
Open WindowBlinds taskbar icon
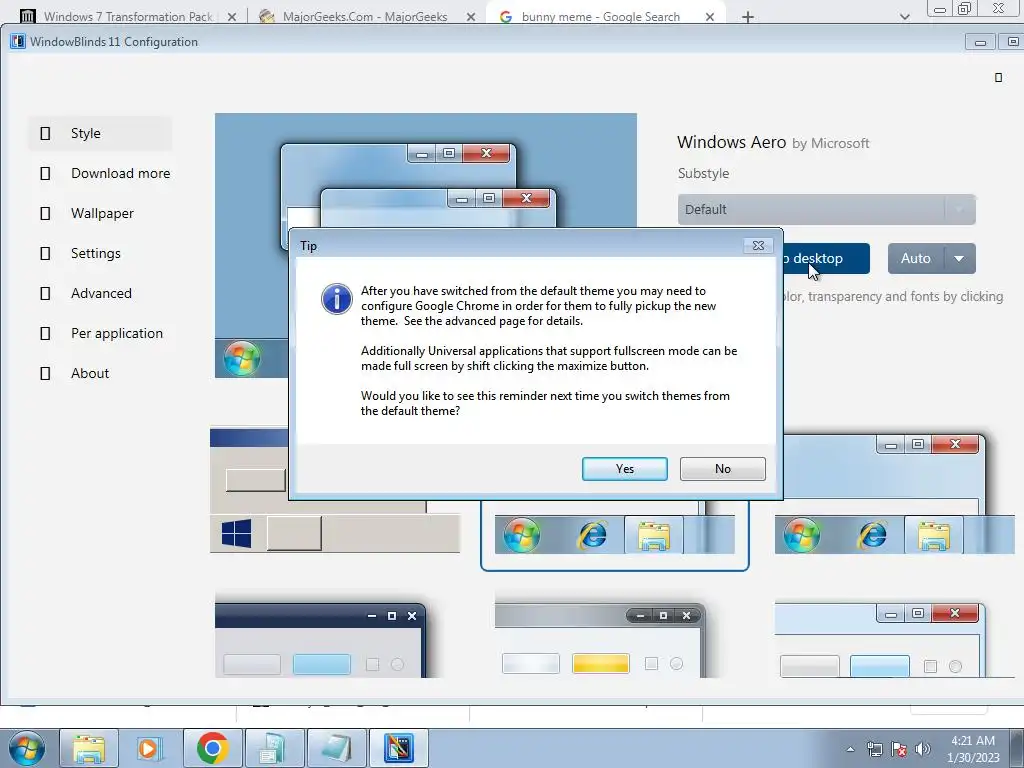pos(399,748)
